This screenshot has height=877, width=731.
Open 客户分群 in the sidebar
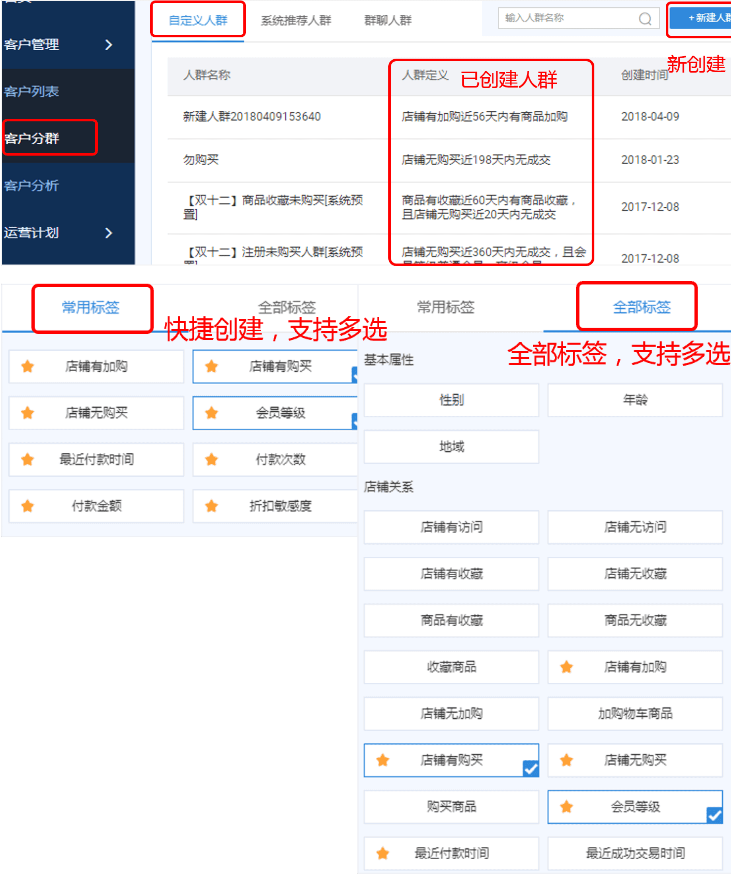(31, 139)
